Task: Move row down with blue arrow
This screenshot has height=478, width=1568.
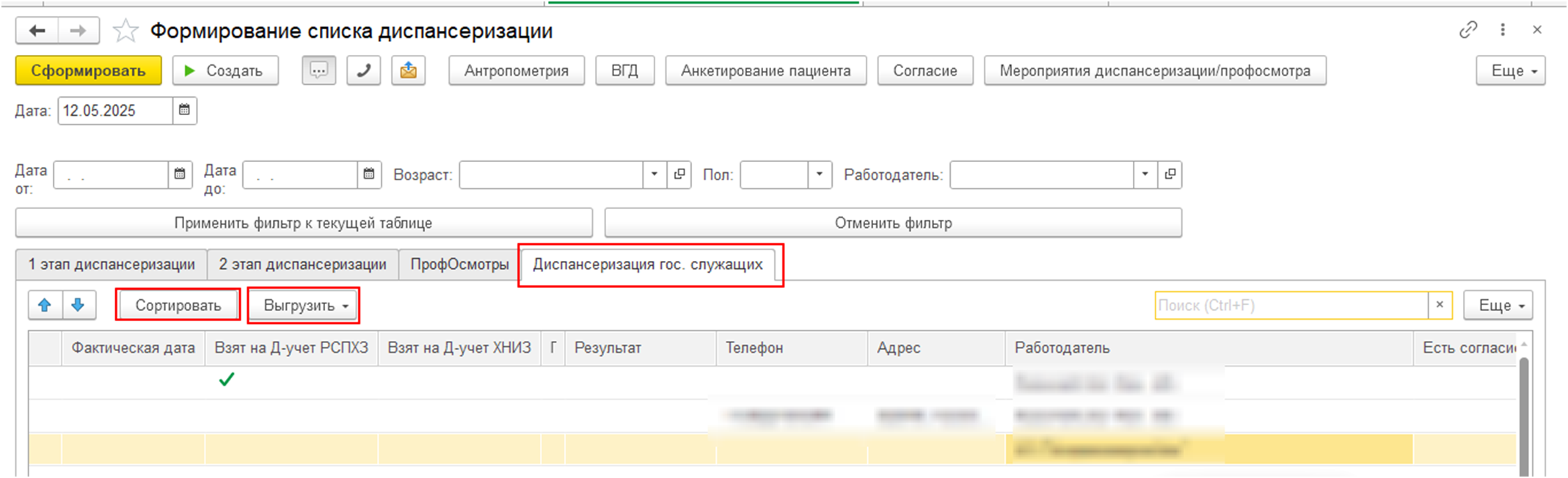Action: point(79,306)
